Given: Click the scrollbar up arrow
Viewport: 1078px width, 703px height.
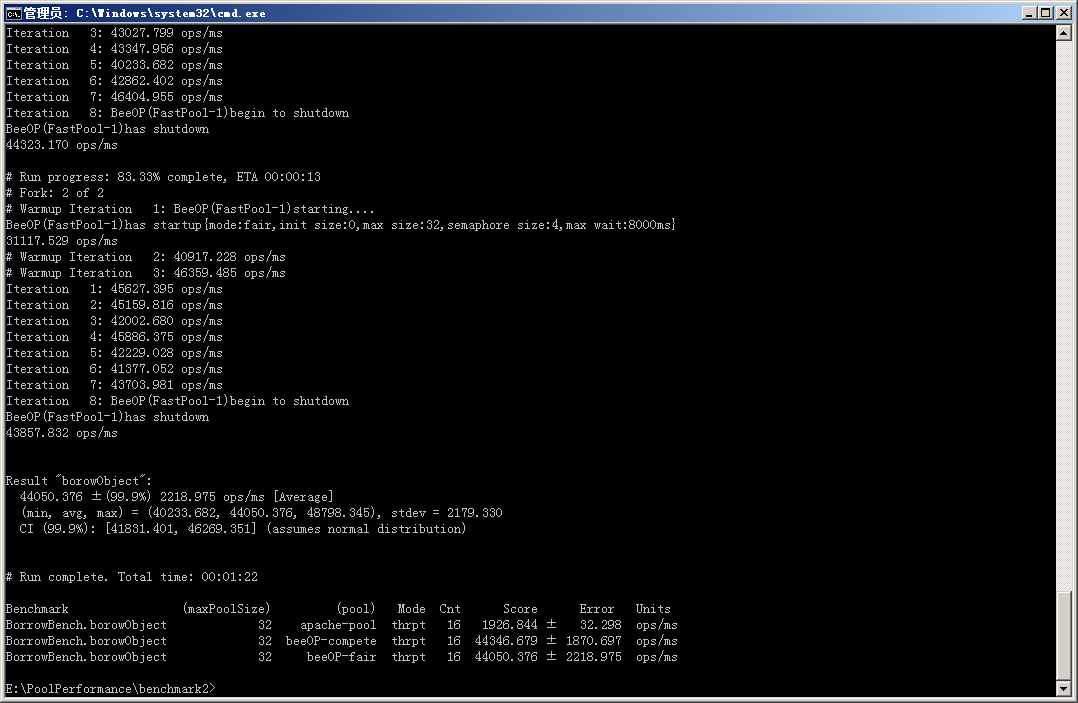Looking at the screenshot, I should click(1063, 32).
